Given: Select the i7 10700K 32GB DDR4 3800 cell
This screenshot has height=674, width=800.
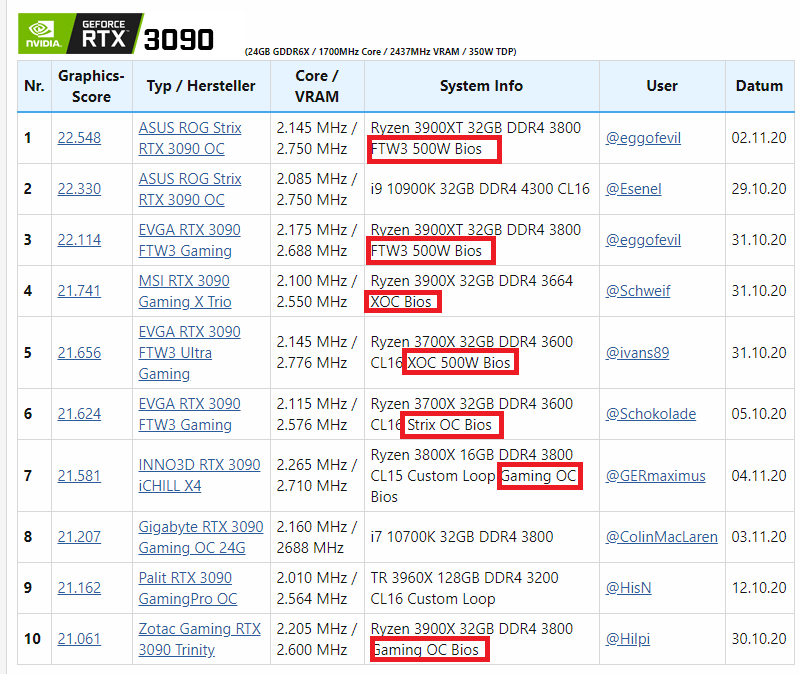Looking at the screenshot, I should click(482, 537).
